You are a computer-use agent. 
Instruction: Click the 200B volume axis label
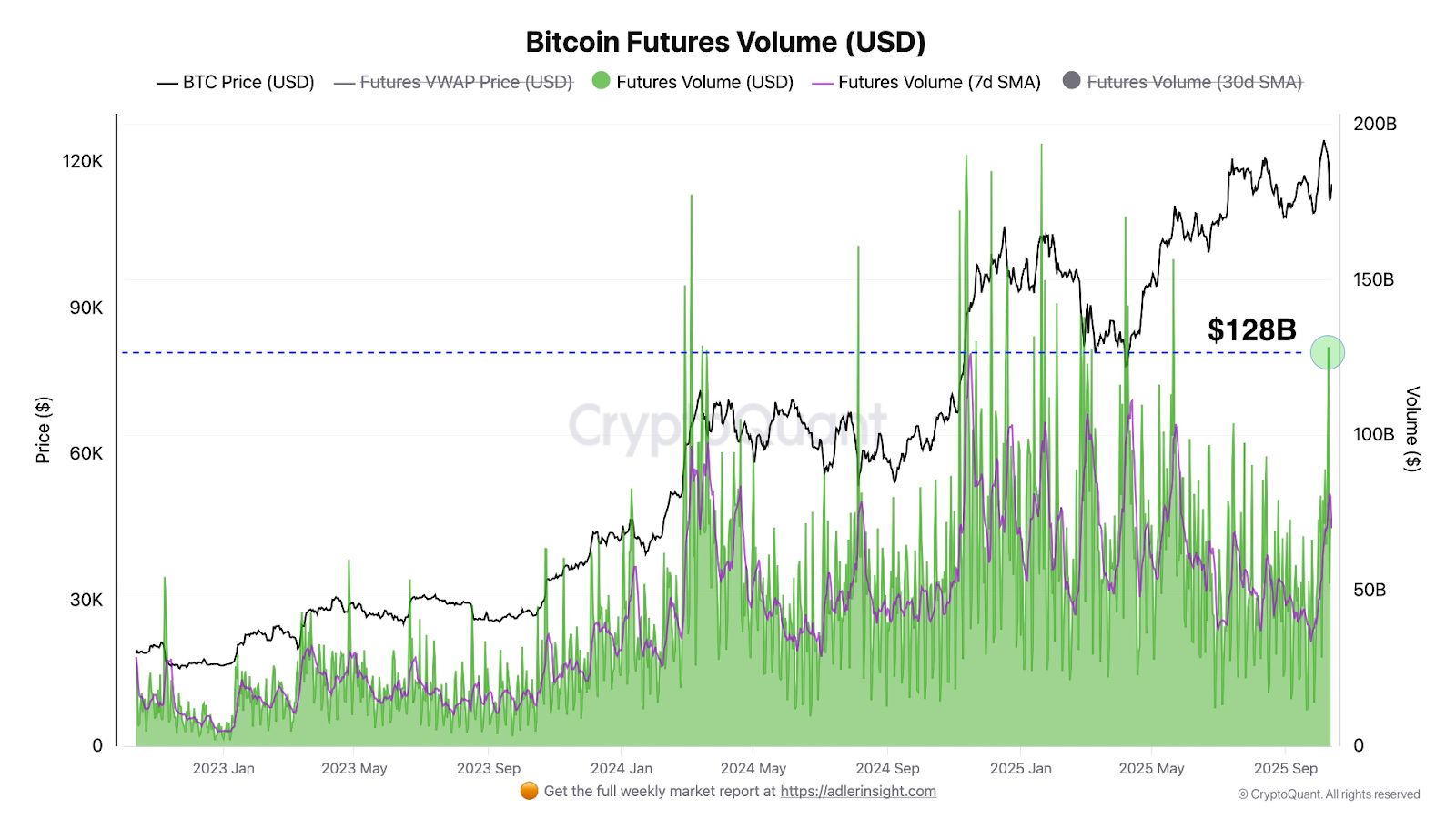click(1374, 124)
